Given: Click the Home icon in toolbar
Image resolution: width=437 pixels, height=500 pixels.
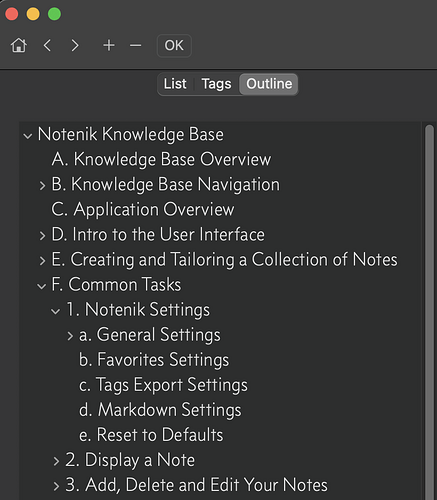Looking at the screenshot, I should click(x=19, y=45).
